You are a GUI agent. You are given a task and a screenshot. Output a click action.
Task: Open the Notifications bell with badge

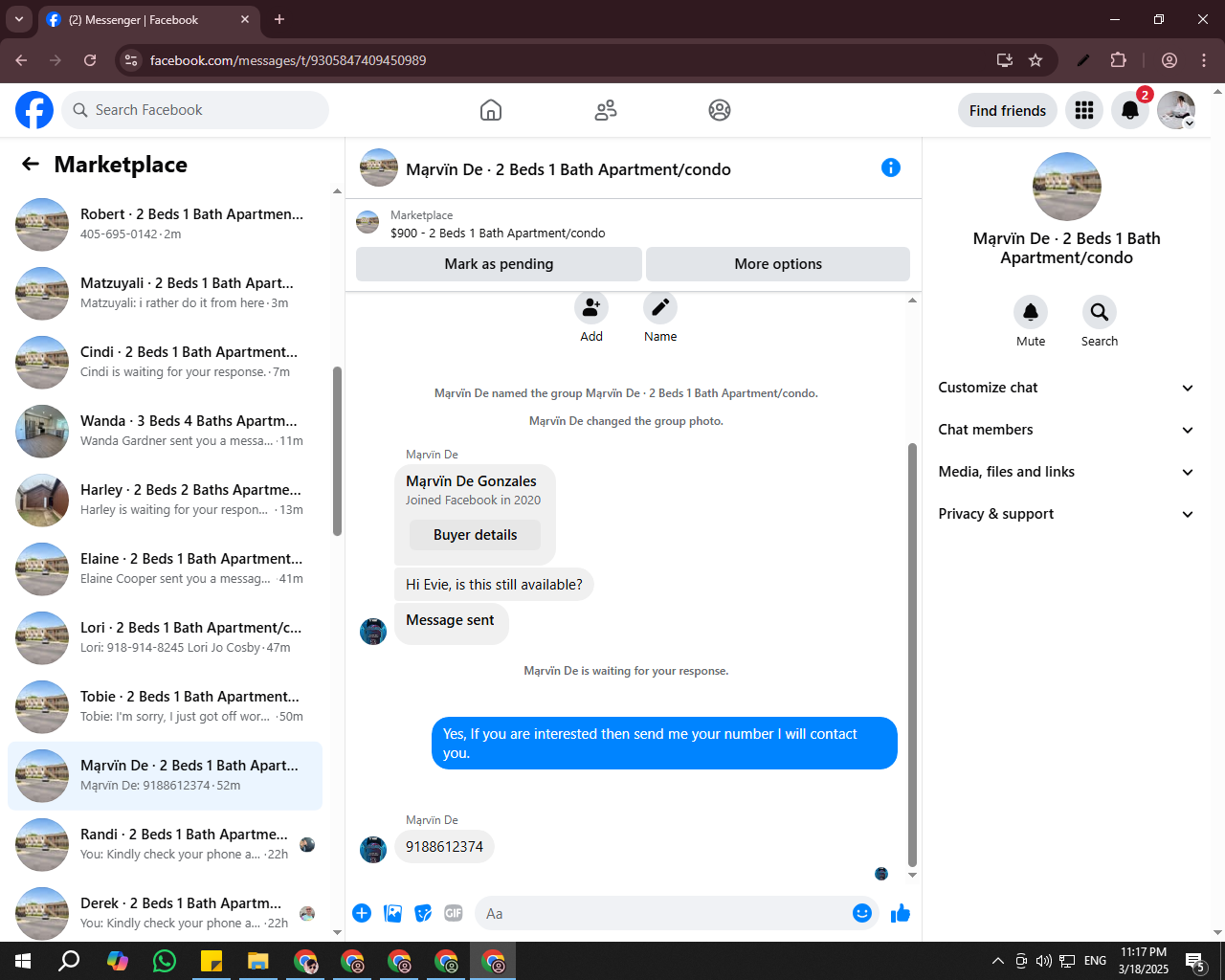pyautogui.click(x=1130, y=110)
